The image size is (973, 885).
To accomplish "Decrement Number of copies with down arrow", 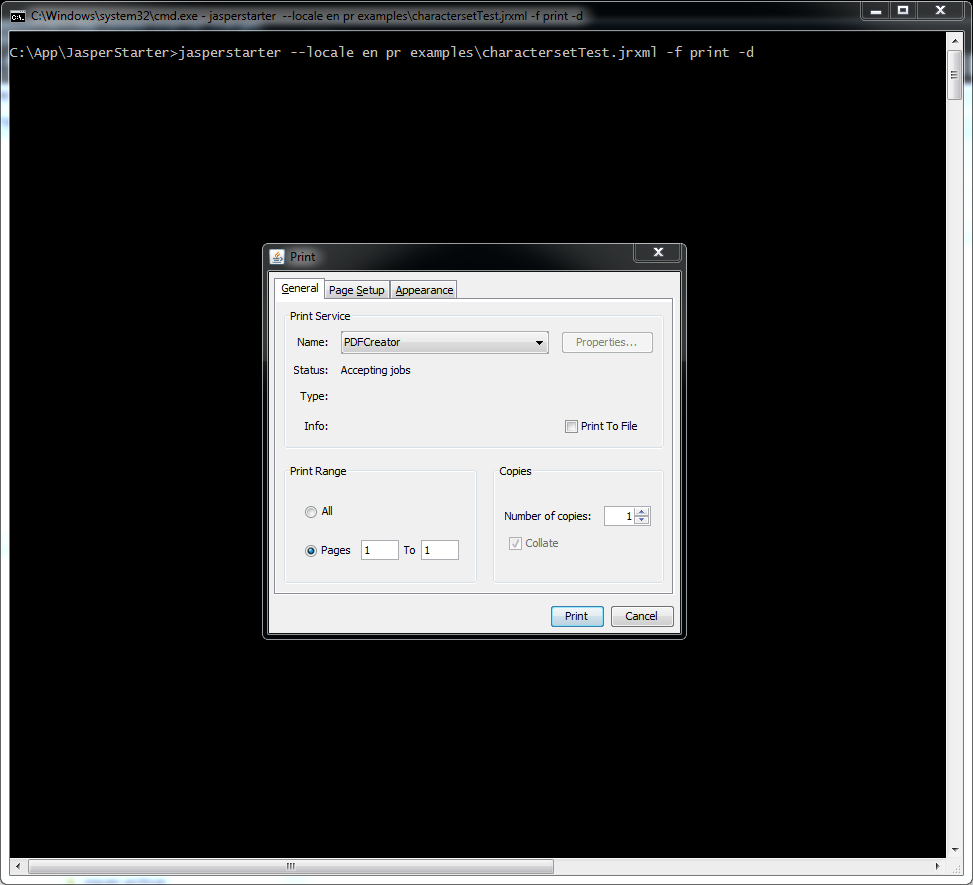I will [640, 520].
